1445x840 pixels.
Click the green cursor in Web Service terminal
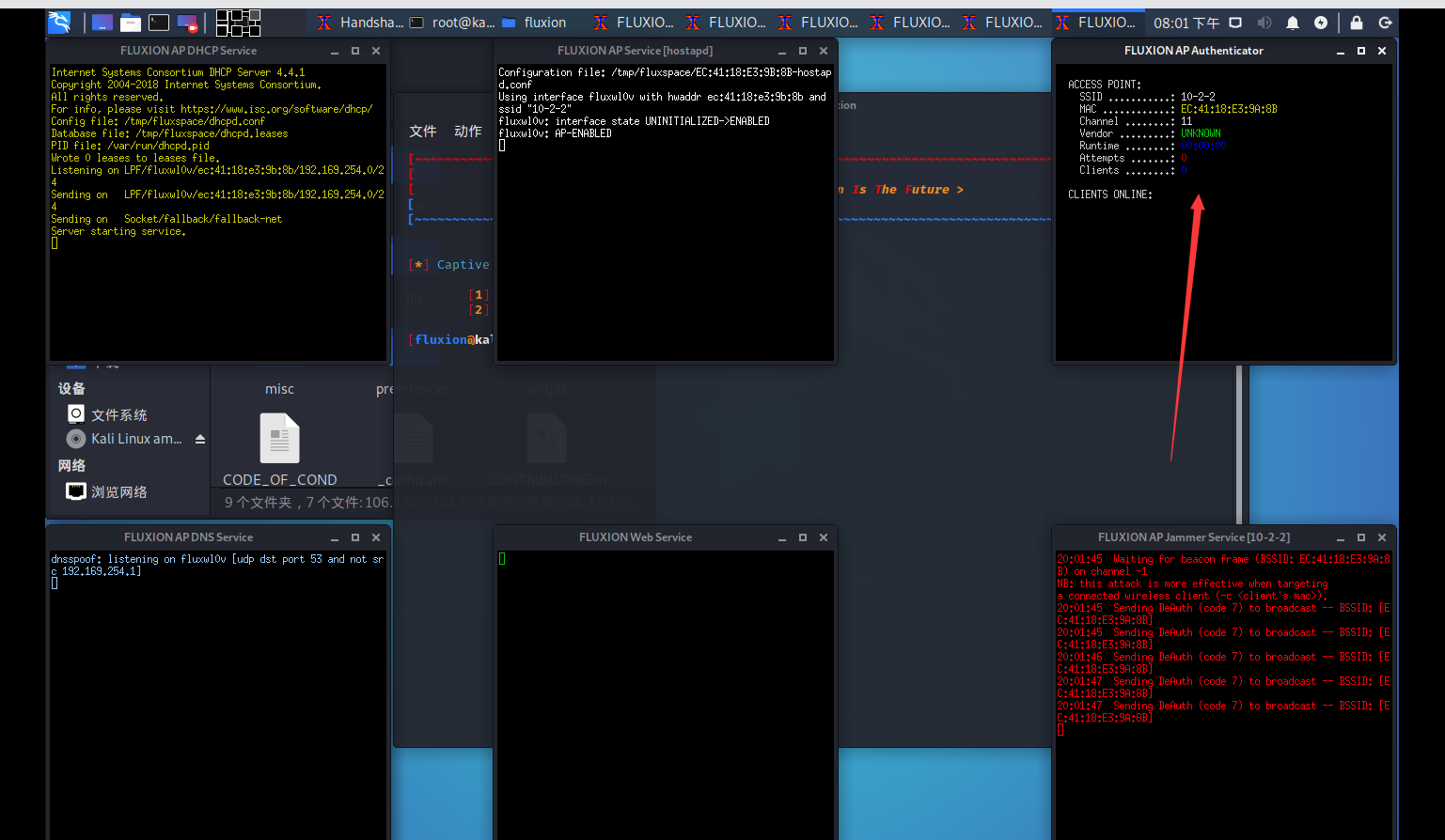point(502,559)
